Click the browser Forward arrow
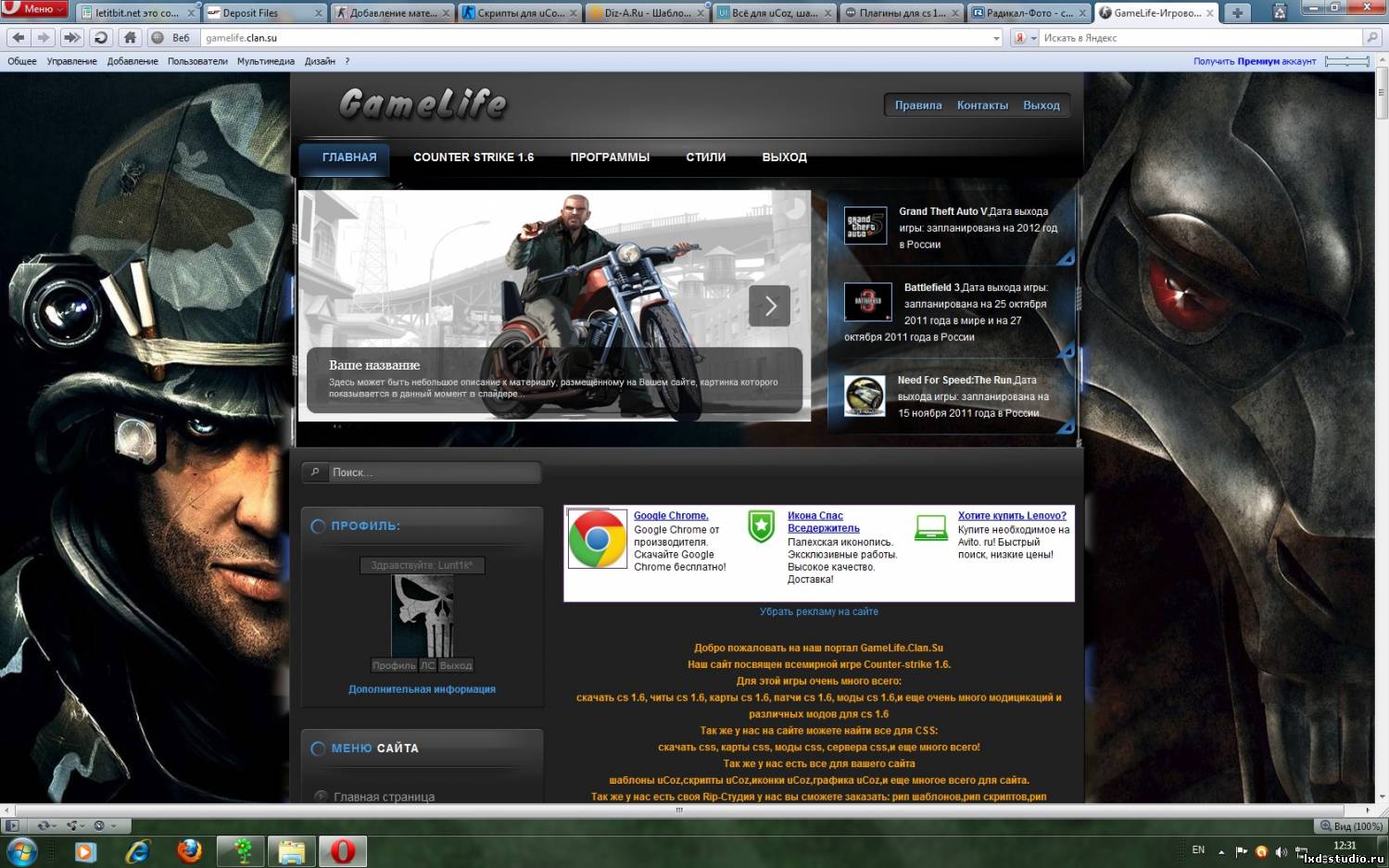Screen dimensions: 1389x868 click(44, 38)
